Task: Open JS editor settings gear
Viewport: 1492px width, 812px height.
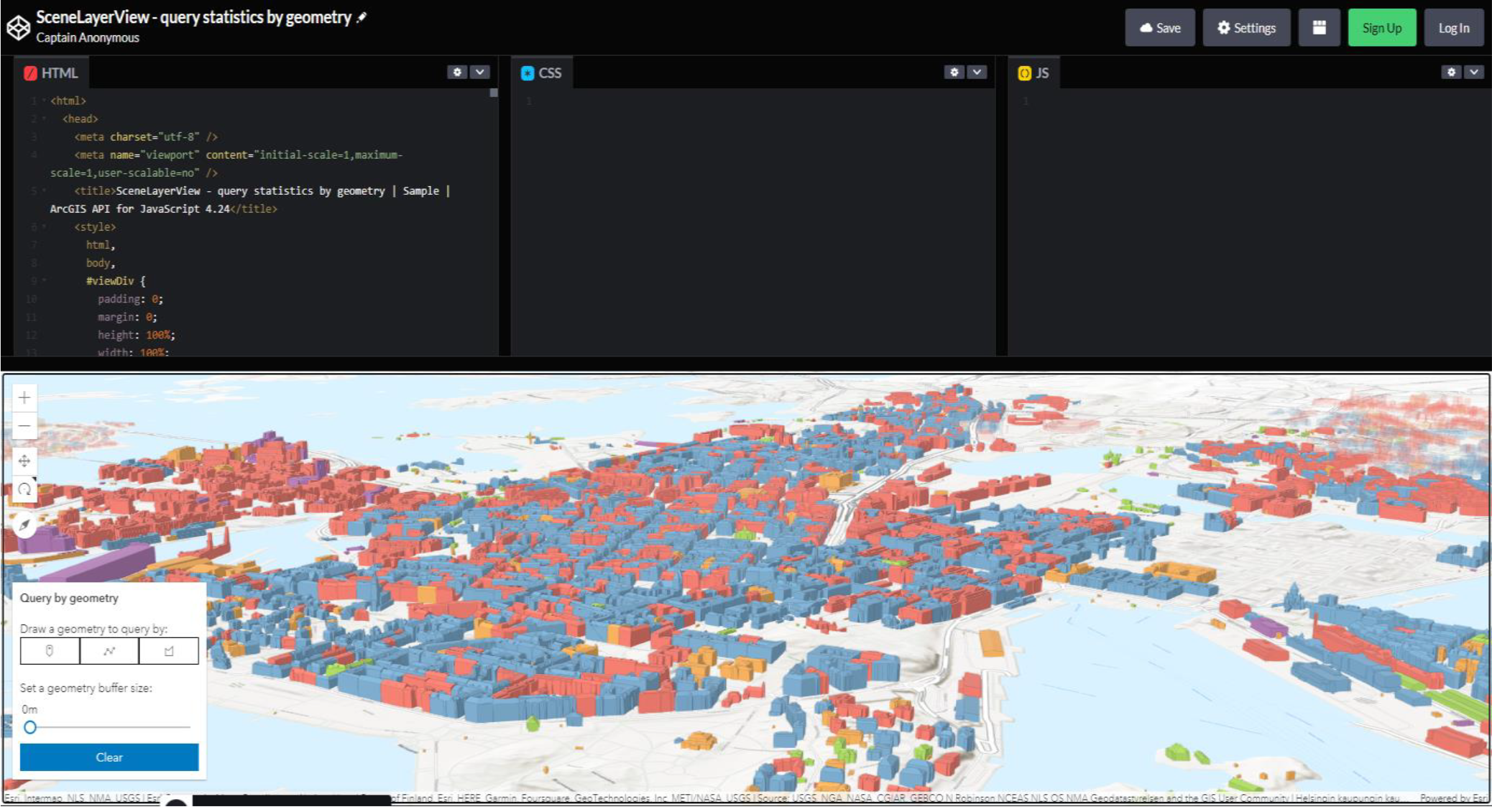Action: coord(1451,72)
